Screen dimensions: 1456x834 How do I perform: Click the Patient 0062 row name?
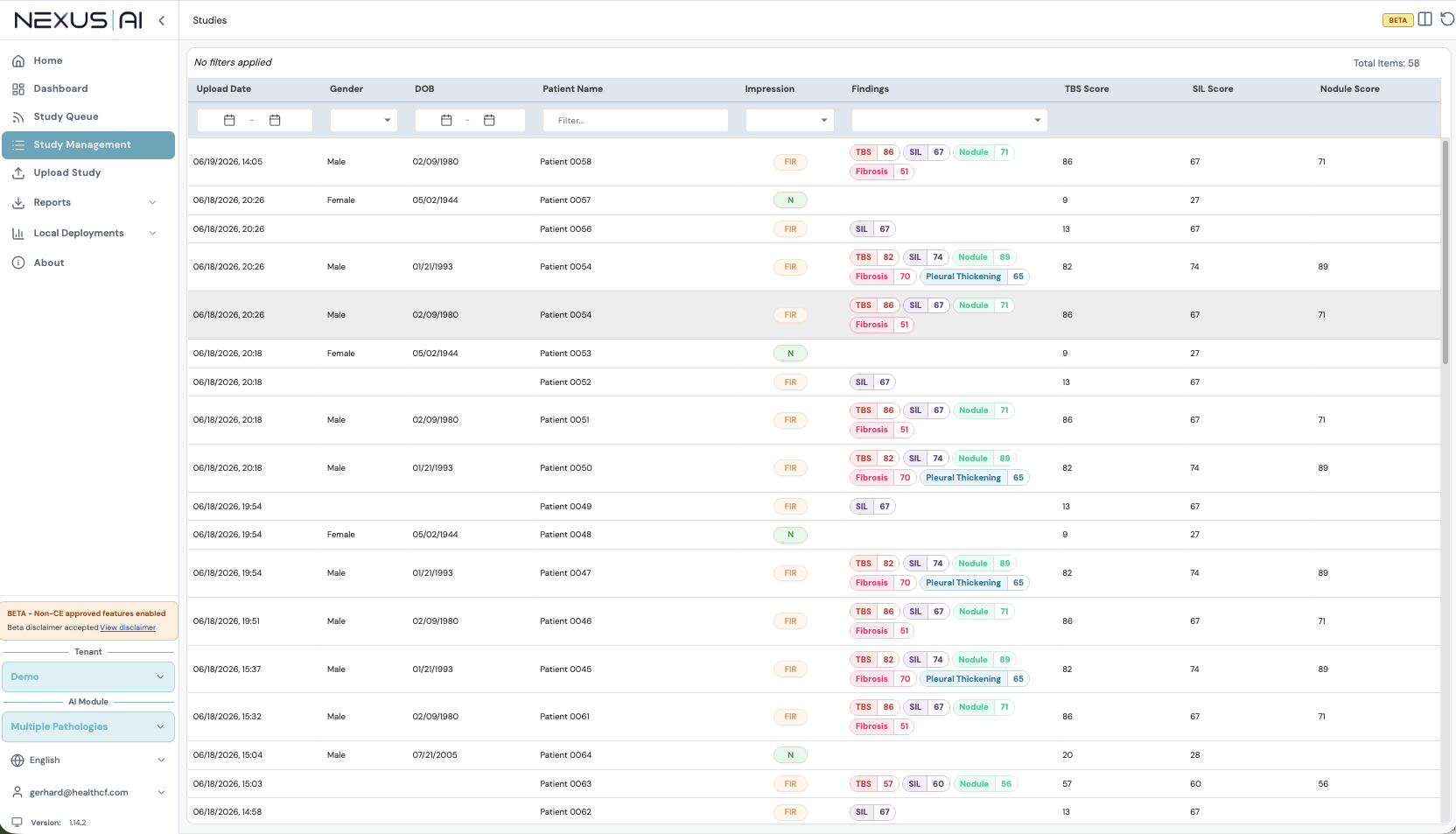coord(566,812)
